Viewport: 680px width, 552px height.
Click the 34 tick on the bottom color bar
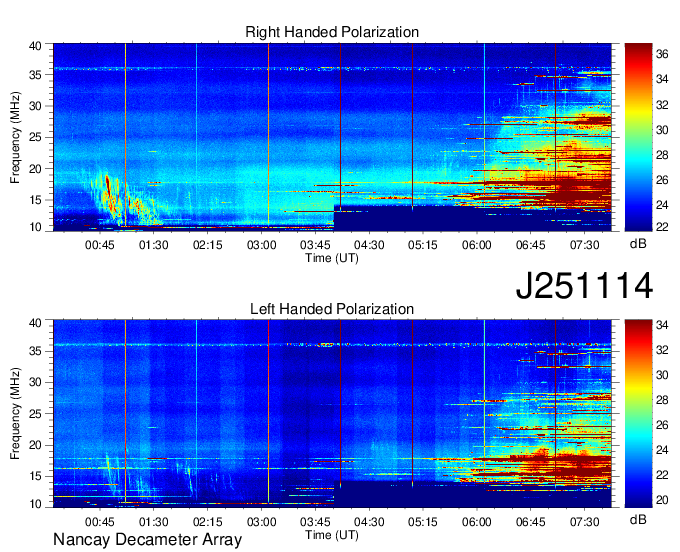click(661, 326)
